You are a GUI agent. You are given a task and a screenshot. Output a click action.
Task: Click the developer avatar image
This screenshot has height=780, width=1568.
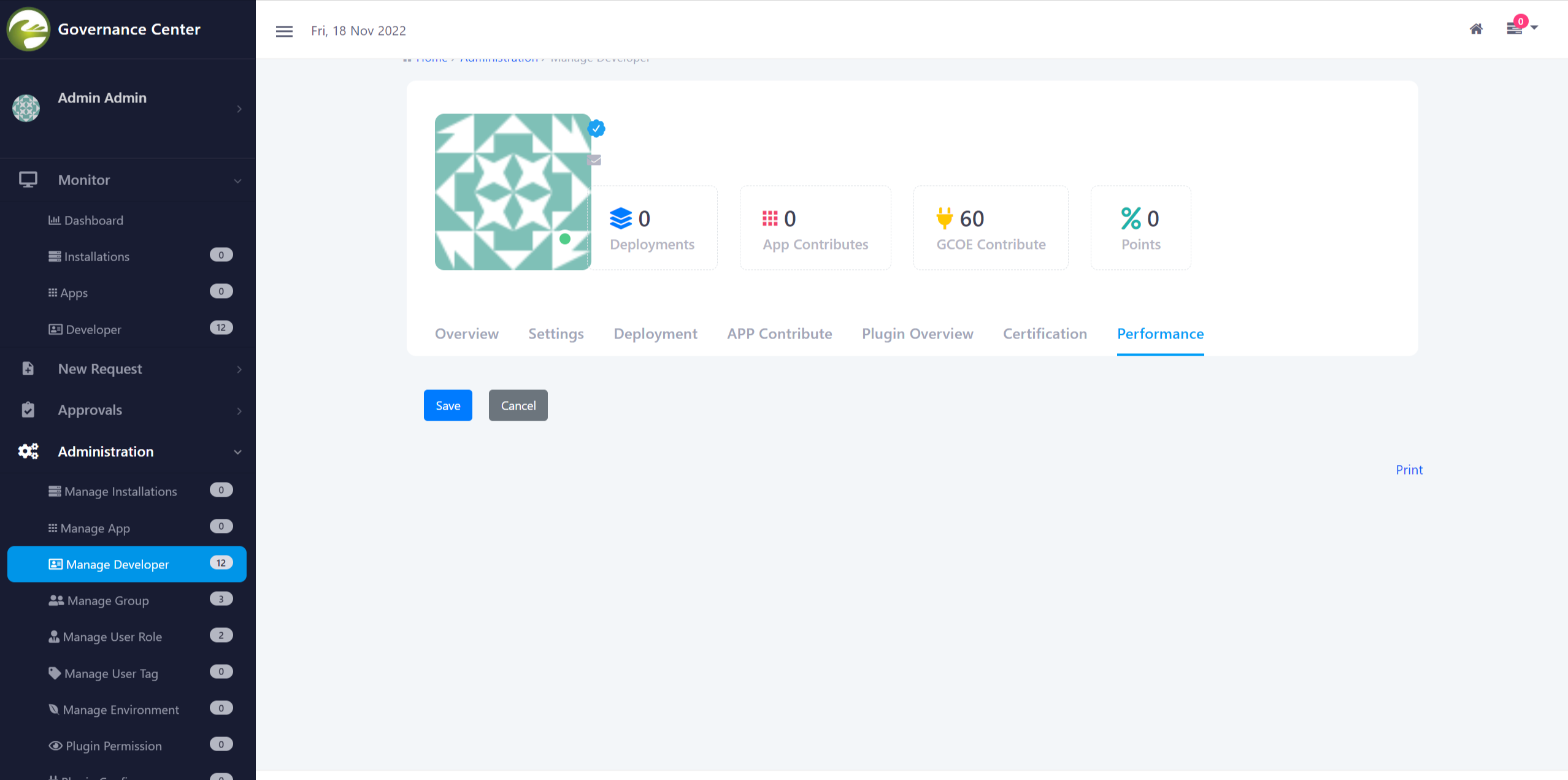(512, 191)
